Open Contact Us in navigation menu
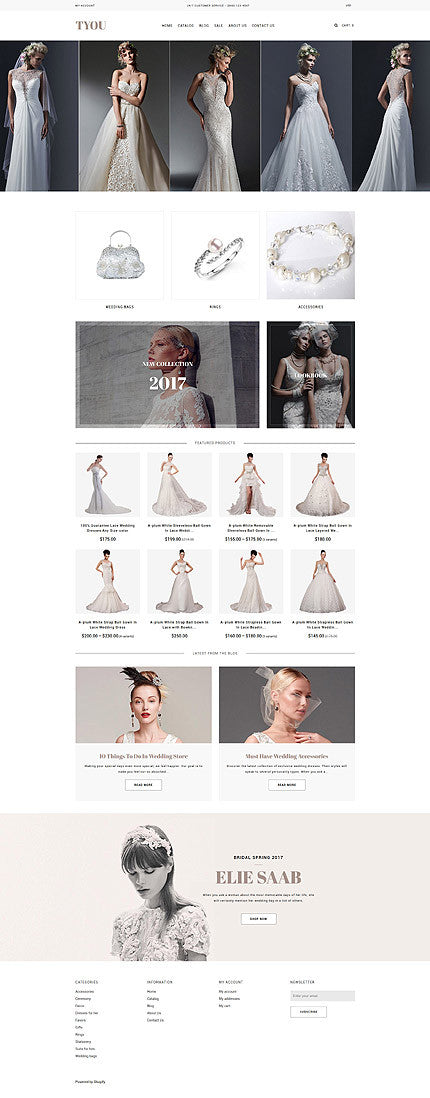 point(263,25)
